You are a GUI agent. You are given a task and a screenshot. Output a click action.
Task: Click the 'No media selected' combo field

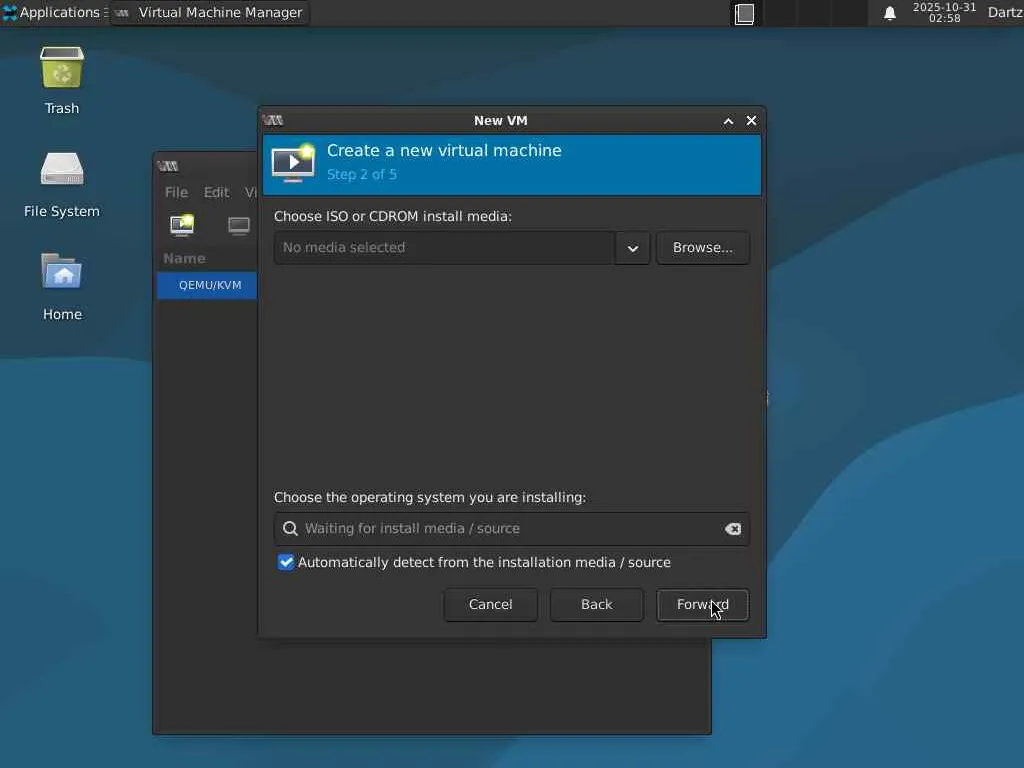pos(444,248)
